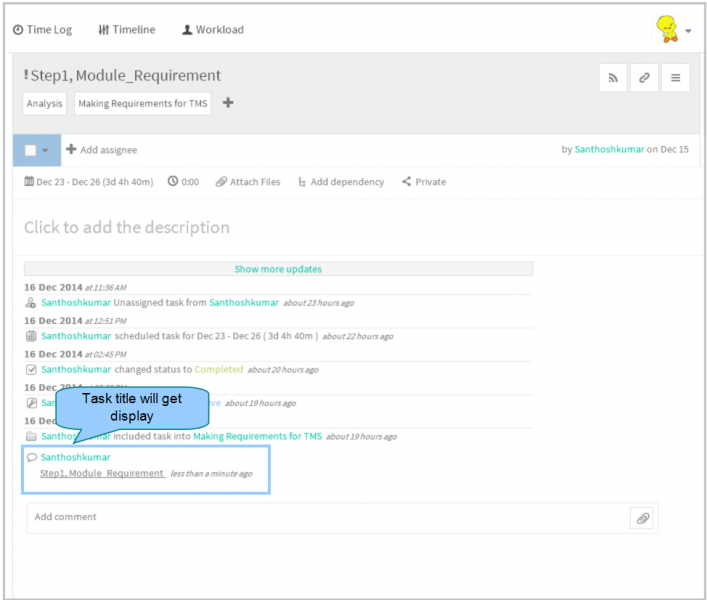Open the Time Log tab
Viewport: 707px width, 600px height.
pos(42,30)
